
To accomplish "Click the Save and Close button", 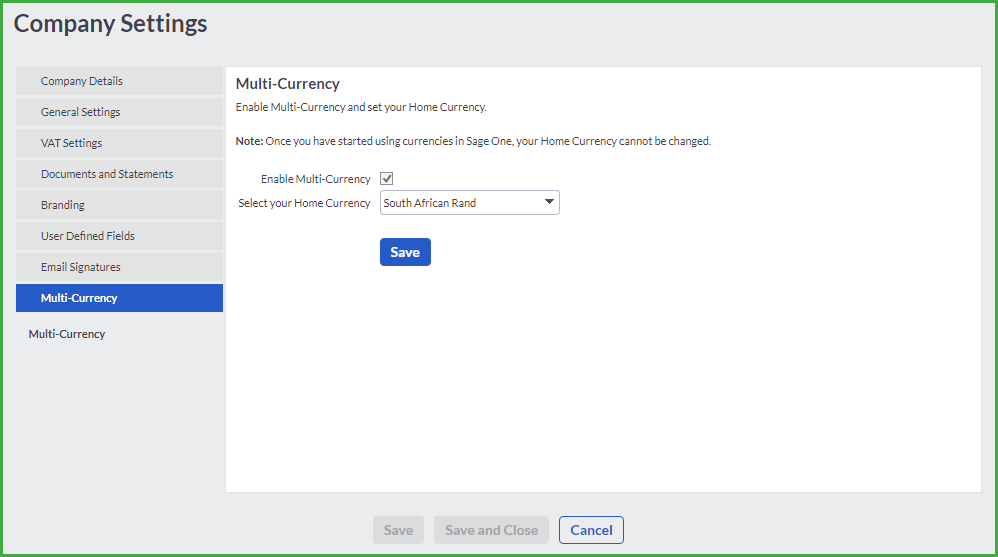I will (491, 530).
